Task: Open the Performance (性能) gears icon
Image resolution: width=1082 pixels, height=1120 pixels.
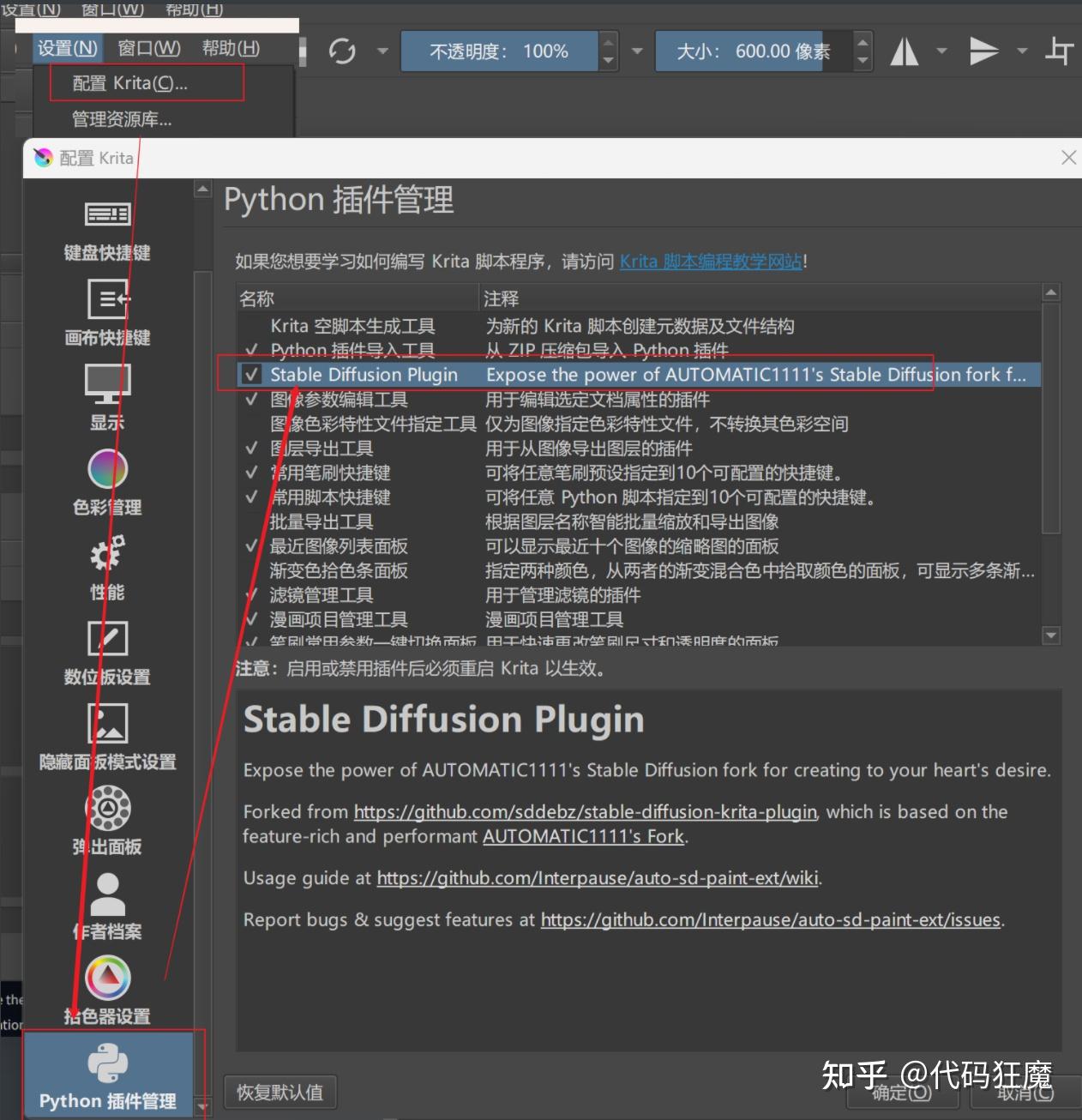Action: [108, 553]
